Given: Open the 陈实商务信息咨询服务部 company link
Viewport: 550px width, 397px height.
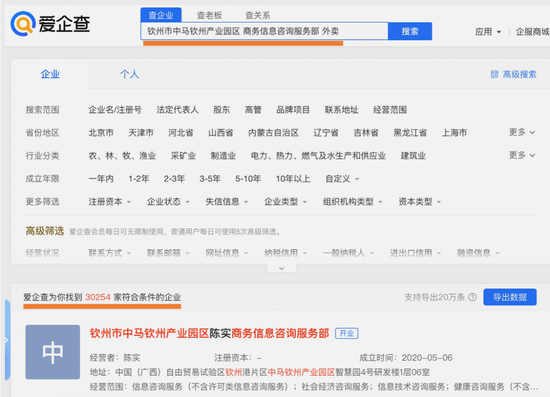Looking at the screenshot, I should click(209, 333).
